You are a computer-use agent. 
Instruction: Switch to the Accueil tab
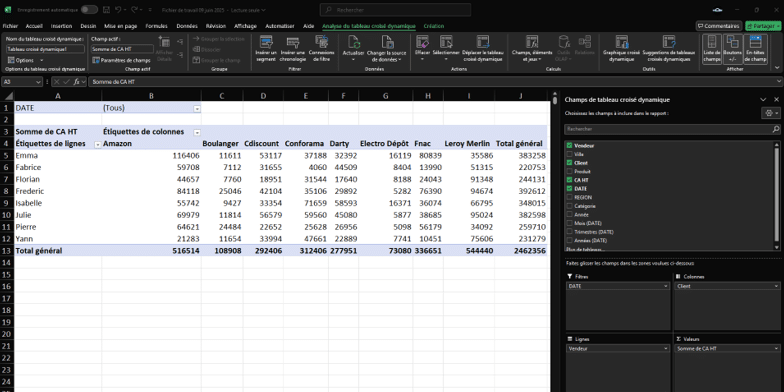click(x=34, y=26)
